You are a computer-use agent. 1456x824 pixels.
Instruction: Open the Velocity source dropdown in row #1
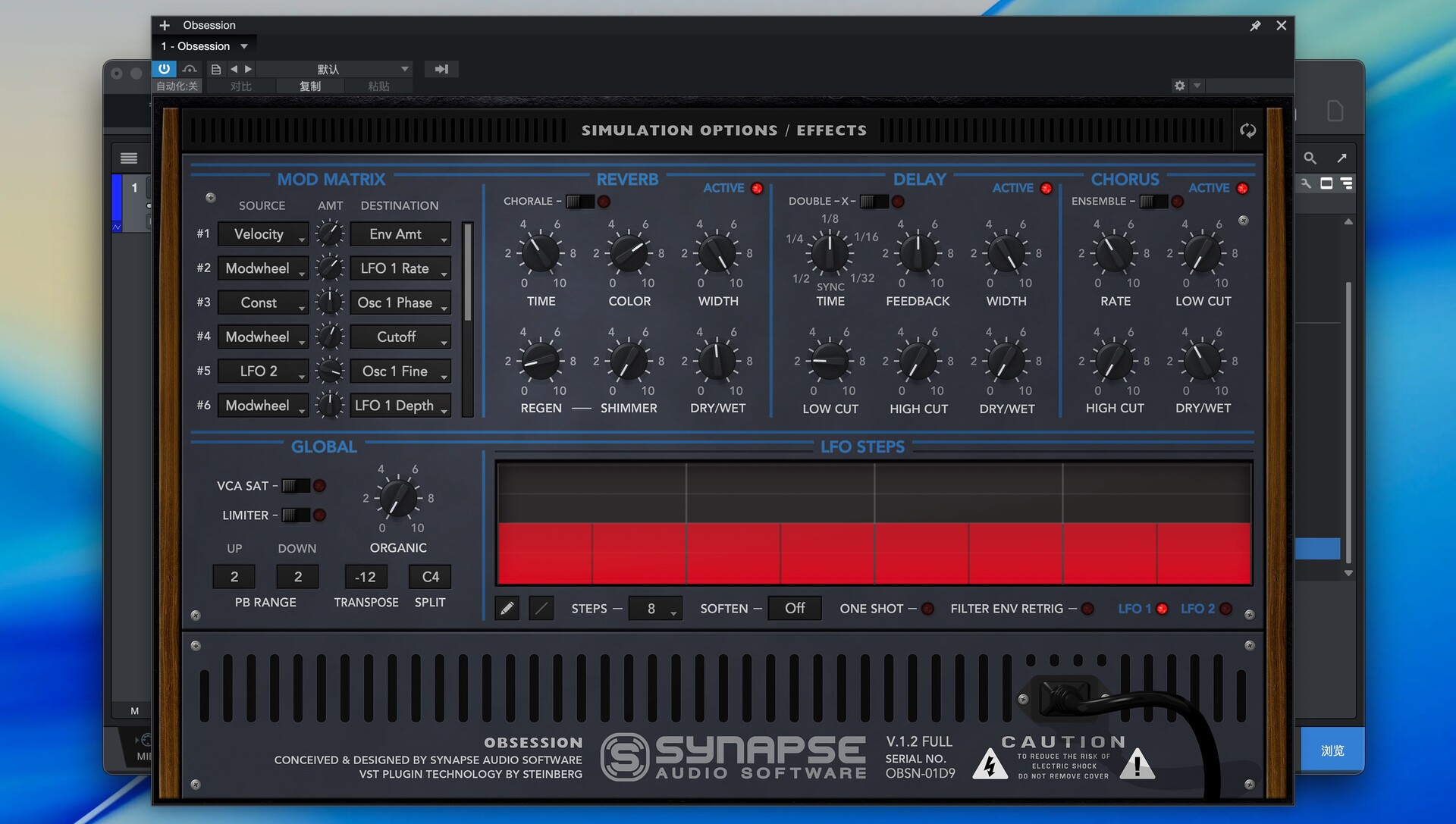pos(263,234)
